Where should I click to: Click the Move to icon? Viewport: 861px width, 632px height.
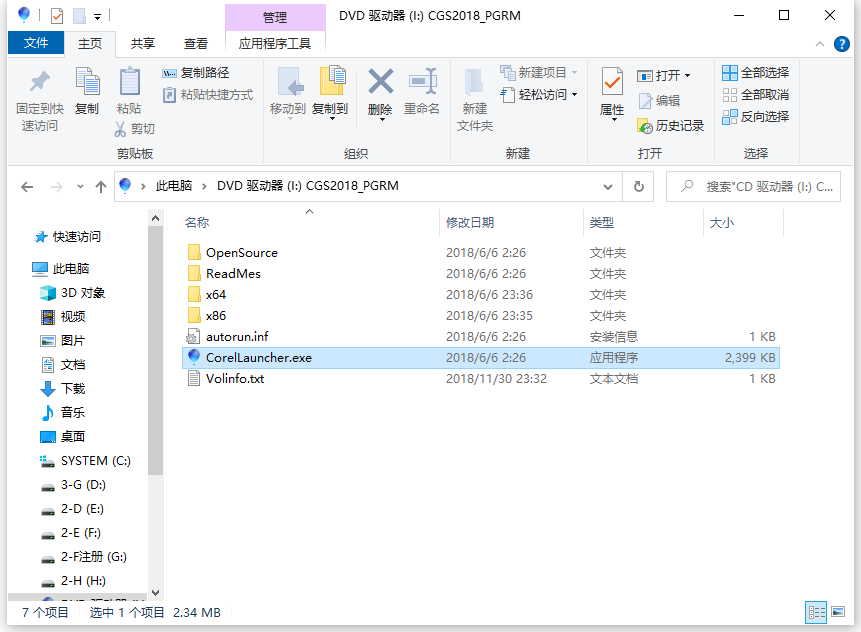click(290, 82)
